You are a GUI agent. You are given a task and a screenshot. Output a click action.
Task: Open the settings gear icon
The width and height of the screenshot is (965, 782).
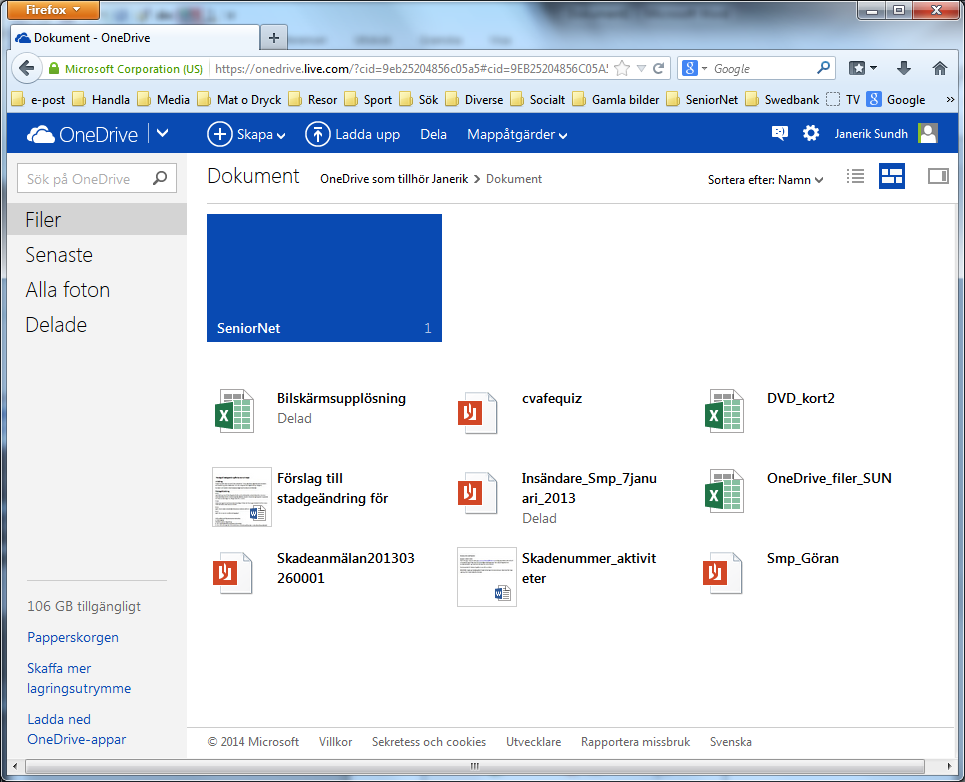(x=811, y=133)
